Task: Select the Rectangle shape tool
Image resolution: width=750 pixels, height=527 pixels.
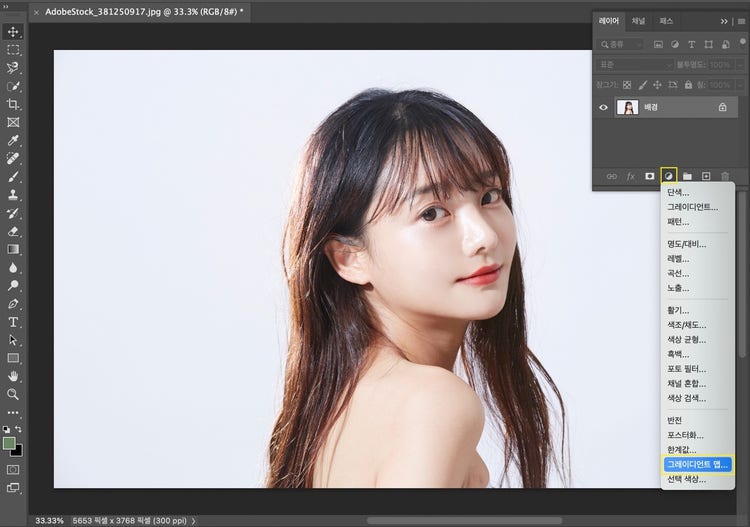Action: pyautogui.click(x=13, y=358)
